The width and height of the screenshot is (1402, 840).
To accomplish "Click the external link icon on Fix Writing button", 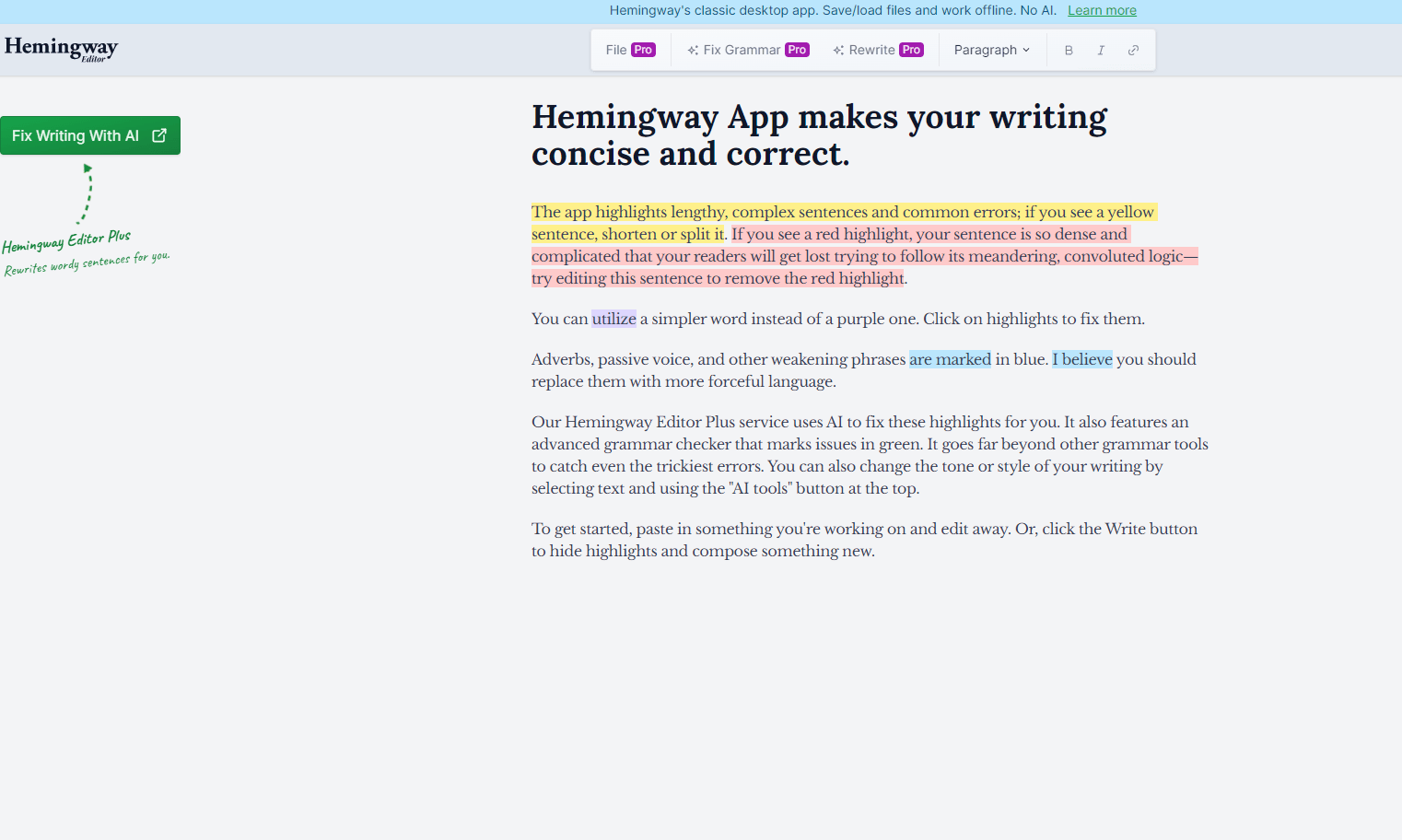I will 159,135.
